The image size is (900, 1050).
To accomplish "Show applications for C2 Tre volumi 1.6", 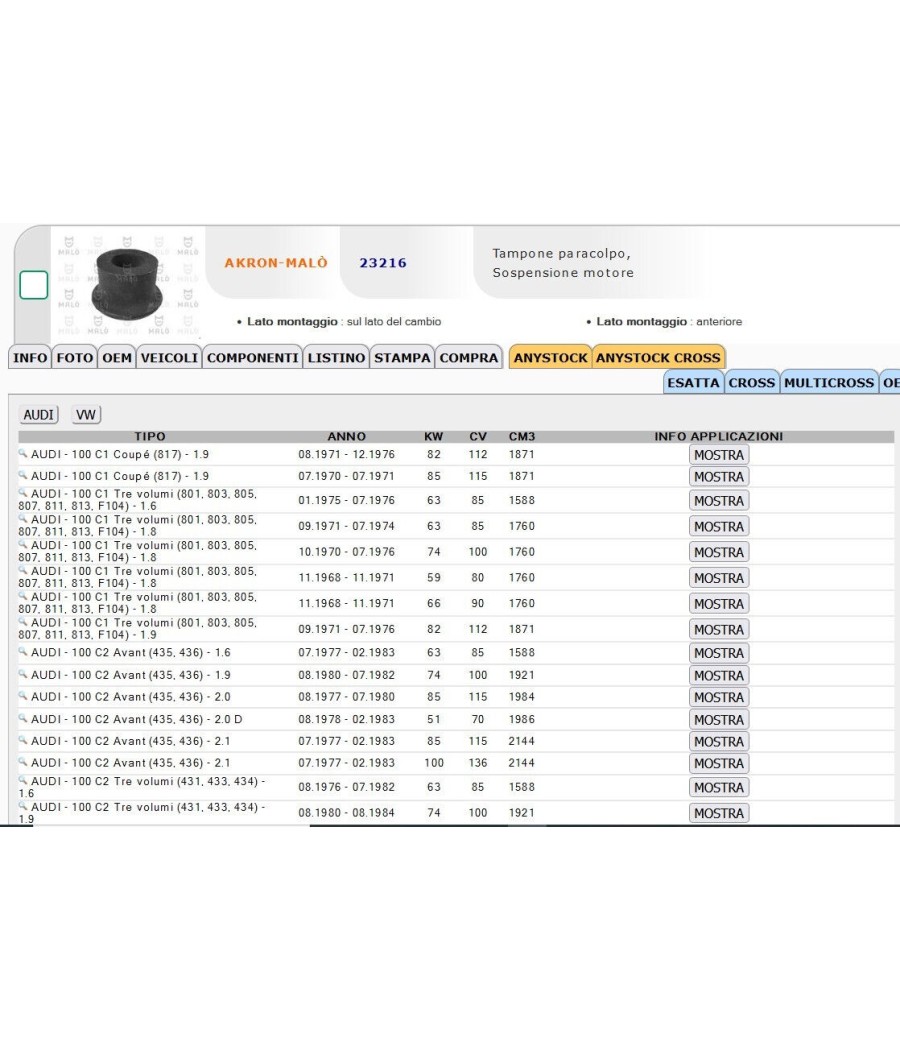I will pos(719,788).
